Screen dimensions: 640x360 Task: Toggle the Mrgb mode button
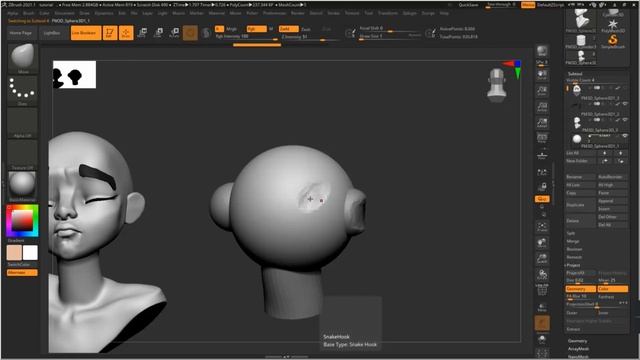click(231, 29)
